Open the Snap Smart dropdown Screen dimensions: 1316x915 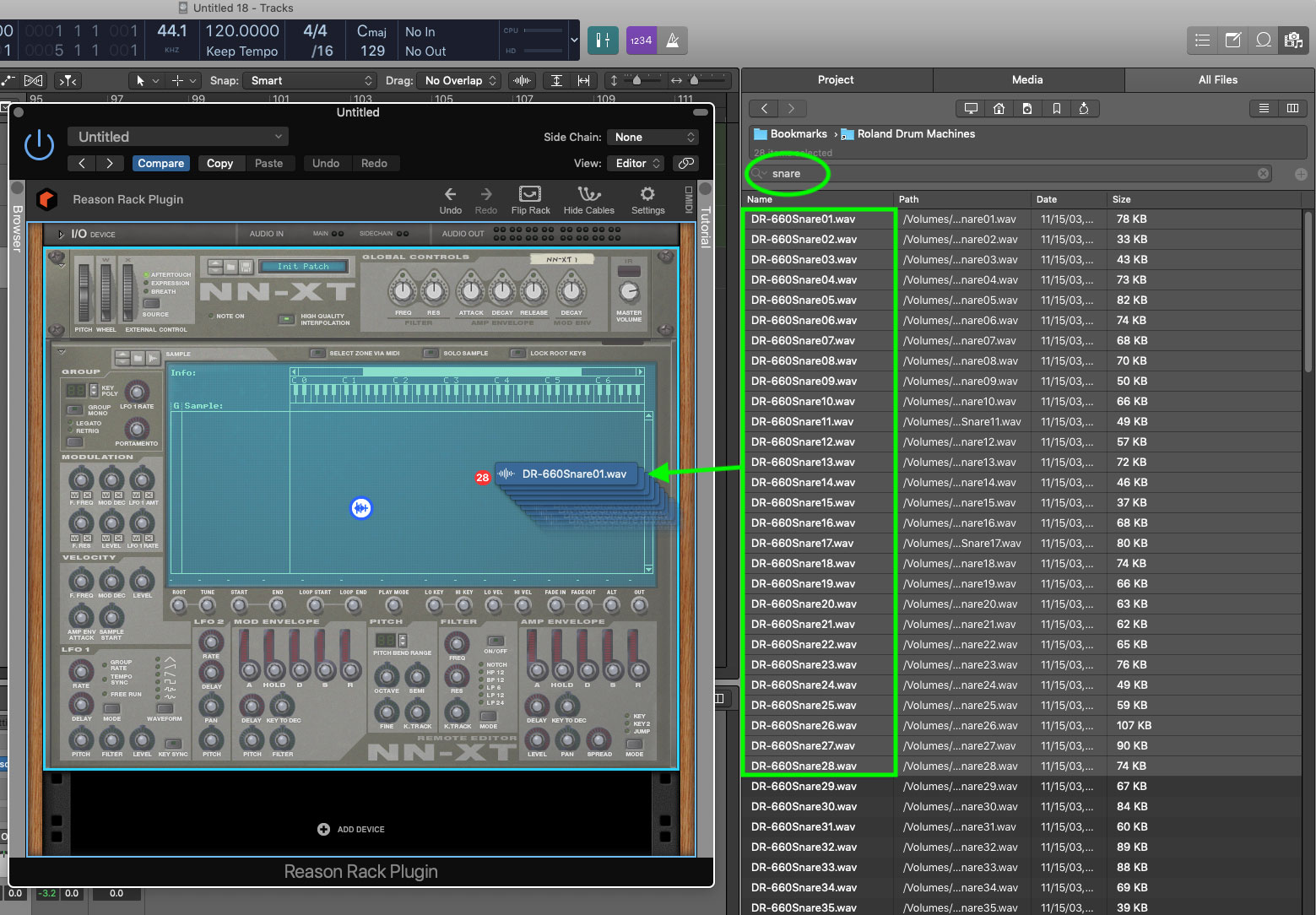pos(309,80)
